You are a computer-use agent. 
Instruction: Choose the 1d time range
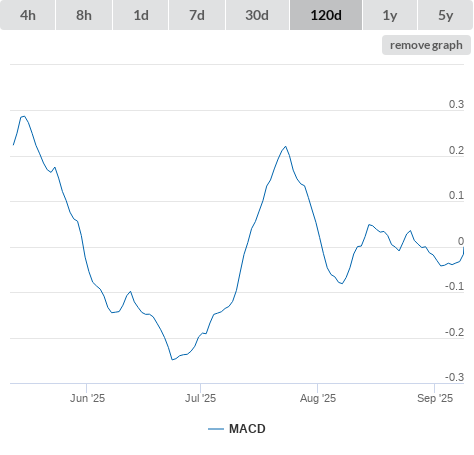141,15
